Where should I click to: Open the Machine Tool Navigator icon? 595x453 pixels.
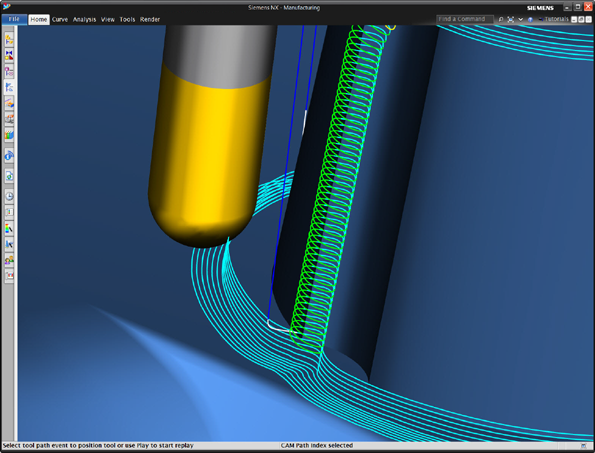tap(9, 103)
